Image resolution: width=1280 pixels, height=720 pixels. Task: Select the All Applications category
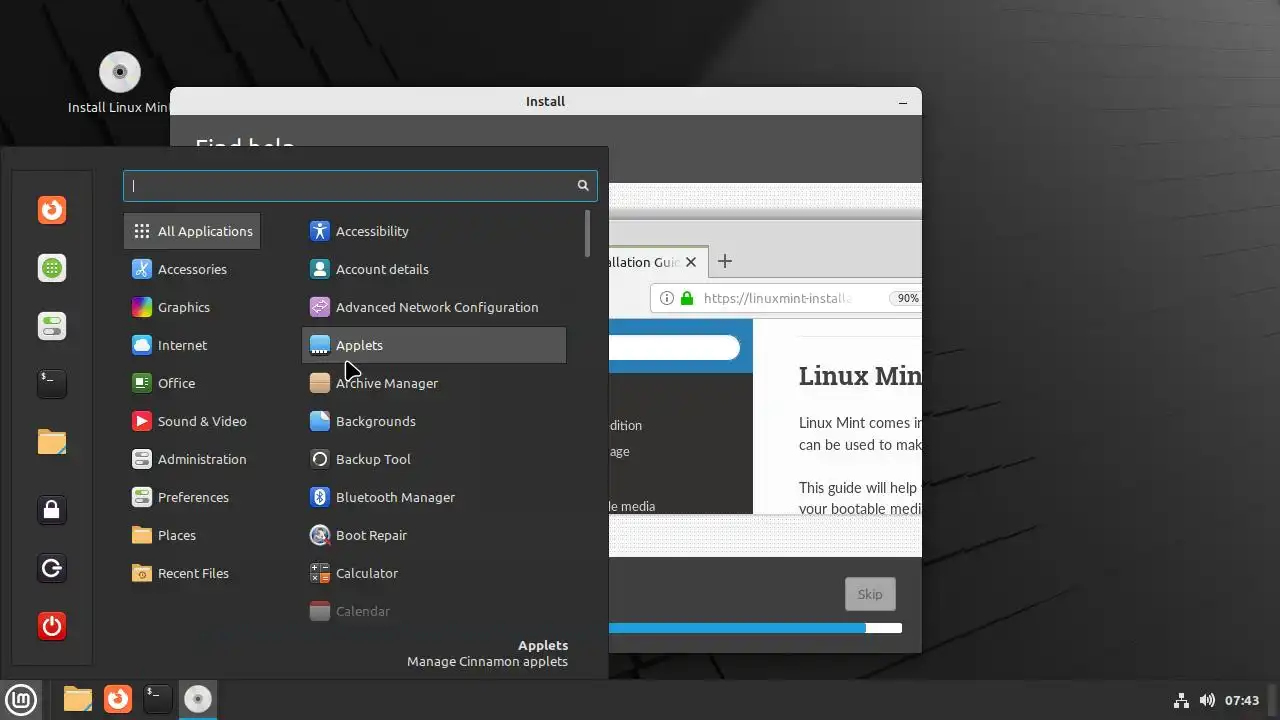point(192,231)
